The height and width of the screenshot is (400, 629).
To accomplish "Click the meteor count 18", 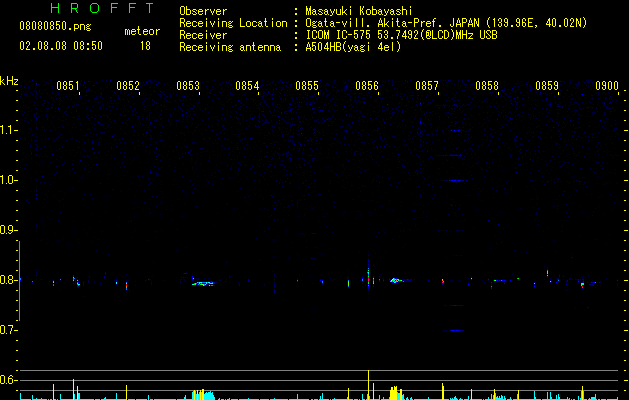I will click(x=145, y=46).
